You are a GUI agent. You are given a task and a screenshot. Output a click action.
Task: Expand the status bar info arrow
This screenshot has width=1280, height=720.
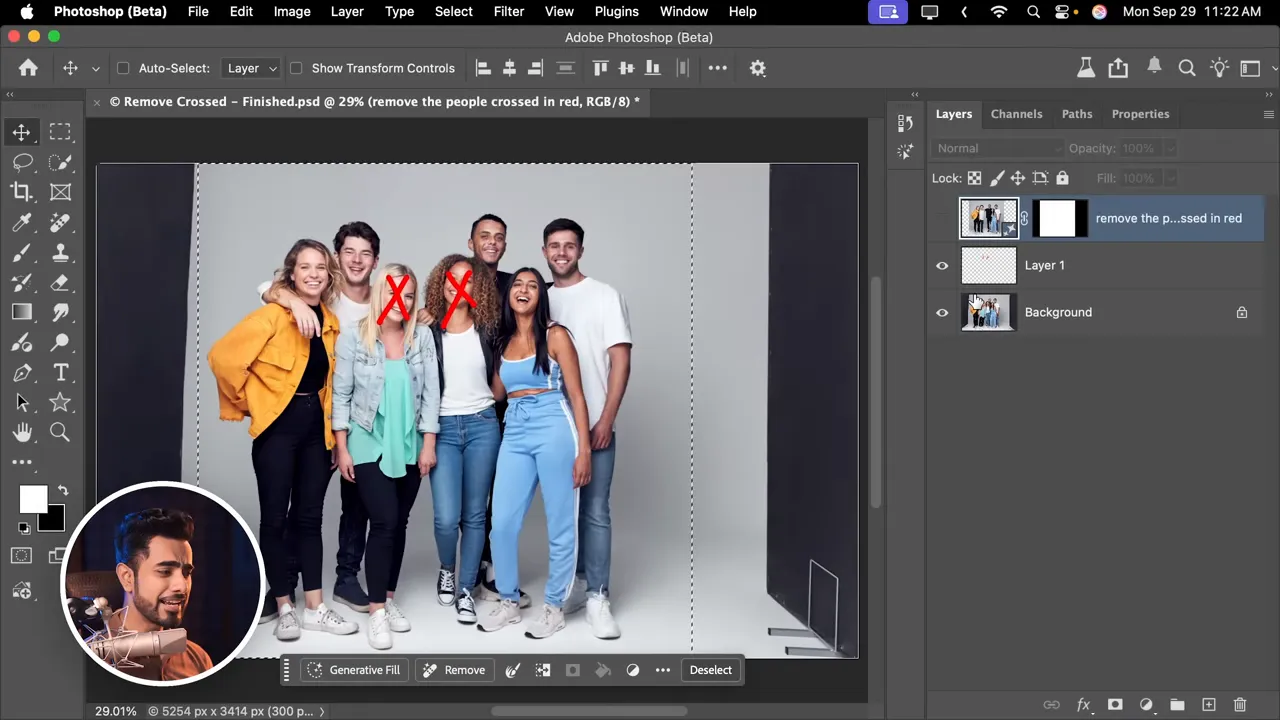pos(321,711)
